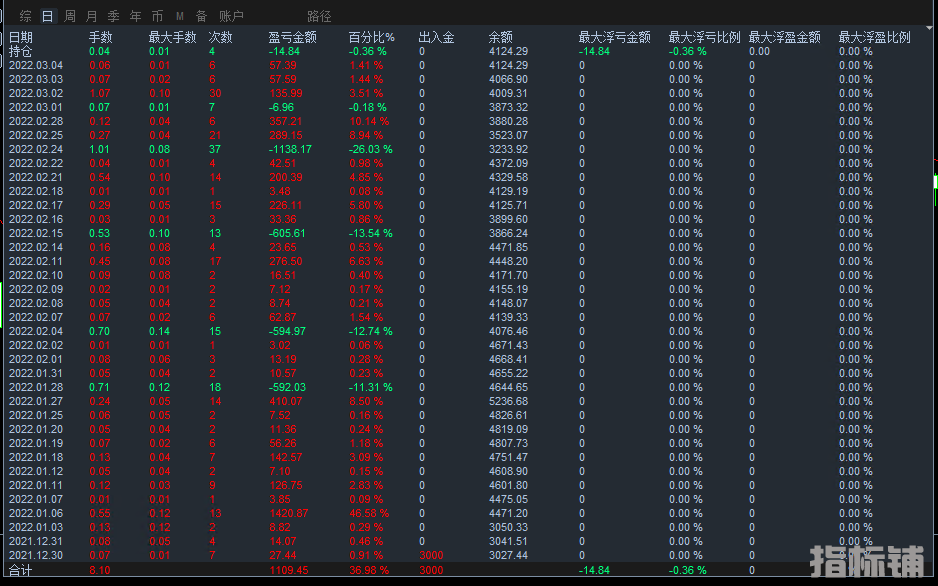Click the 最大浮亏金额 column header

[614, 37]
